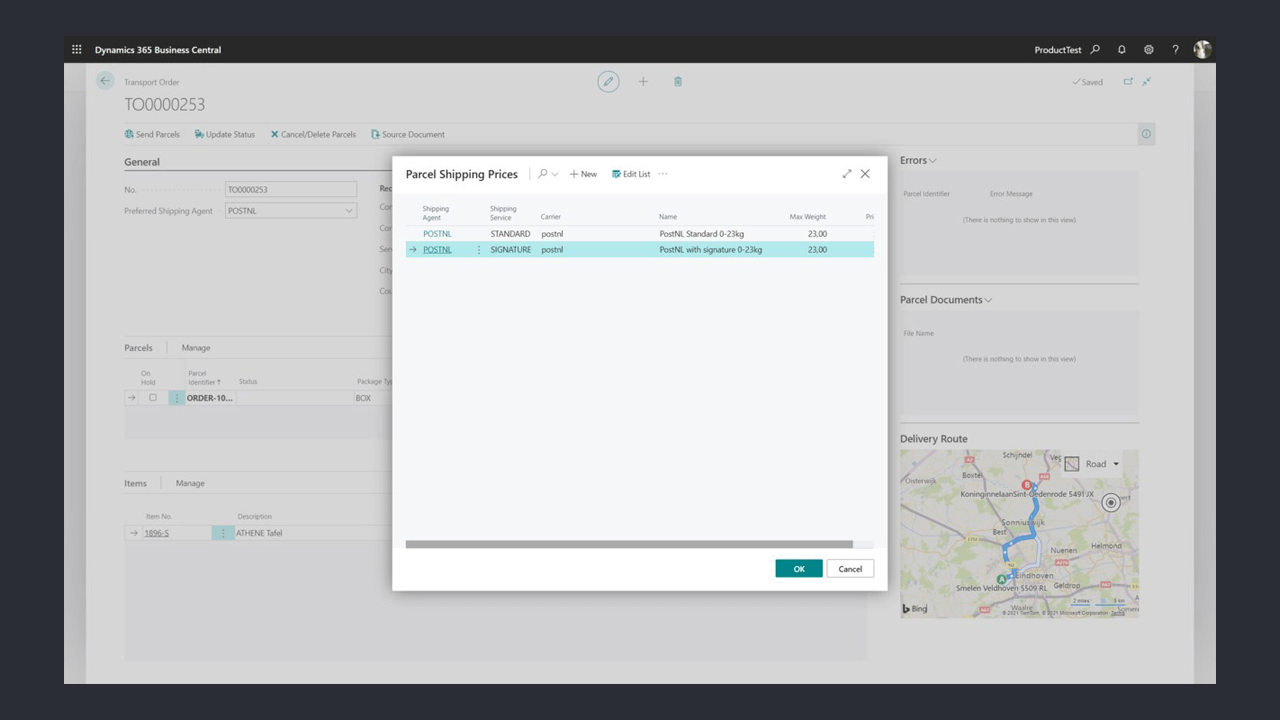Close the Parcel Shipping Prices dialog
Viewport: 1280px width, 720px height.
865,174
